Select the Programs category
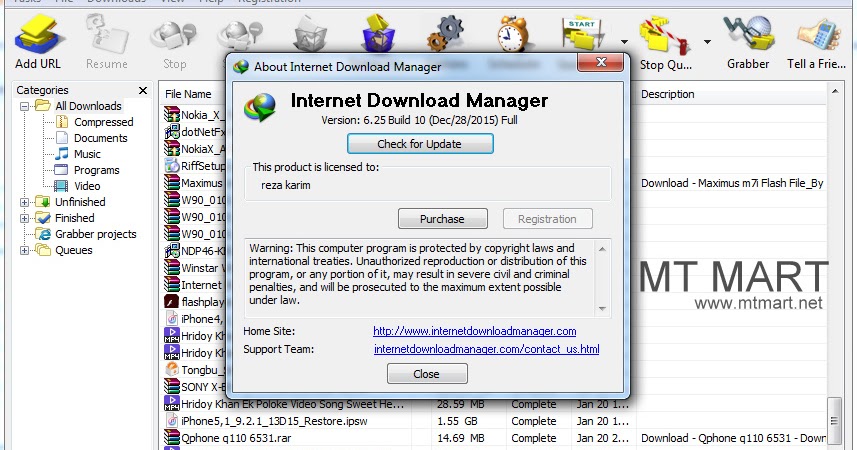Image resolution: width=857 pixels, height=450 pixels. click(96, 170)
